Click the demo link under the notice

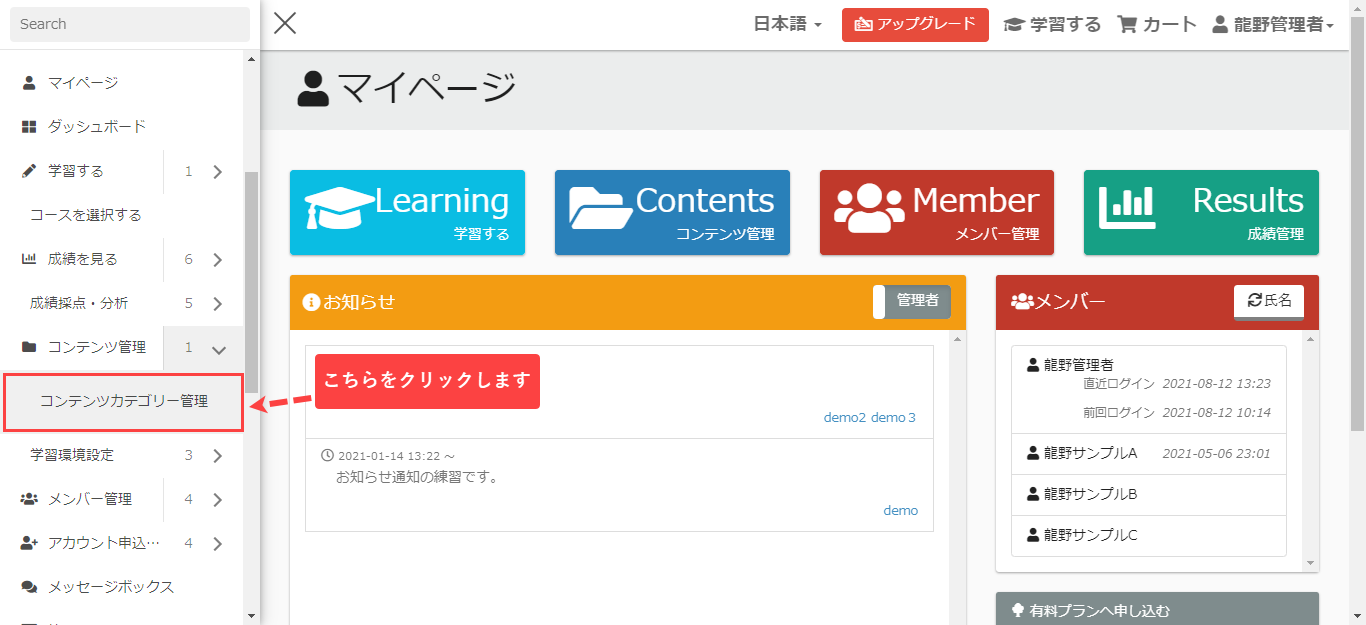pos(900,511)
